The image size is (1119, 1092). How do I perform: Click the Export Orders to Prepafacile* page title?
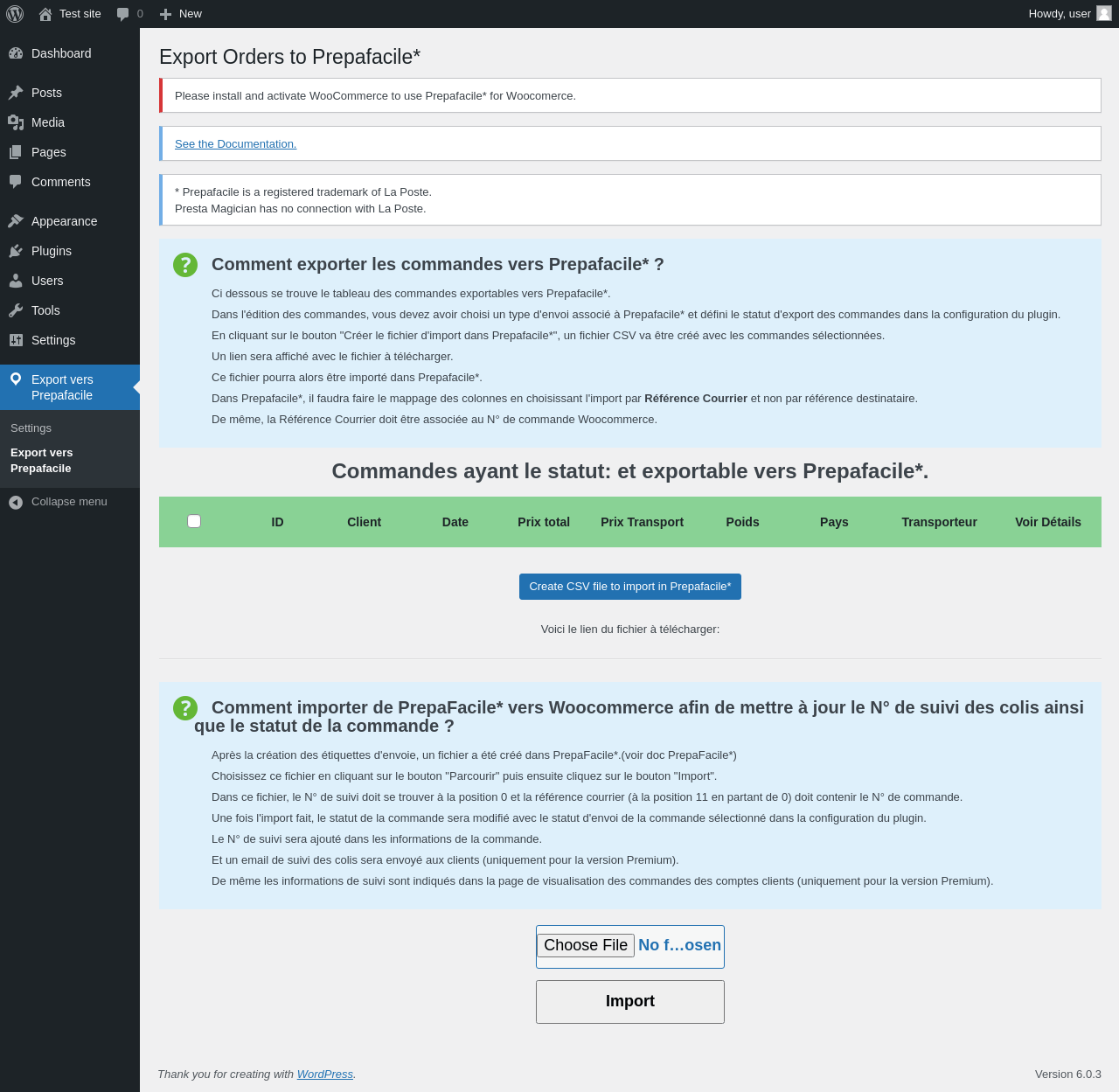point(289,57)
